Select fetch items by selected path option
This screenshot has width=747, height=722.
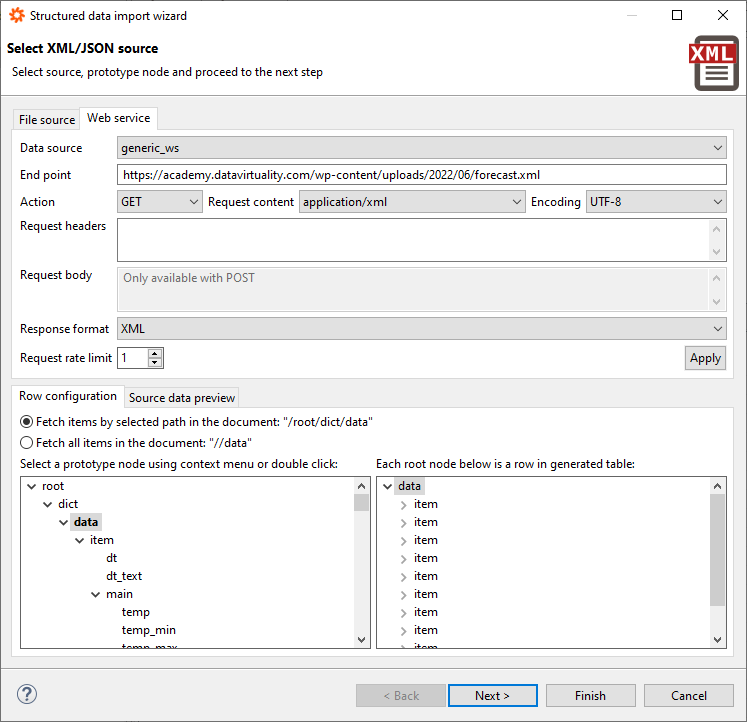pyautogui.click(x=27, y=422)
